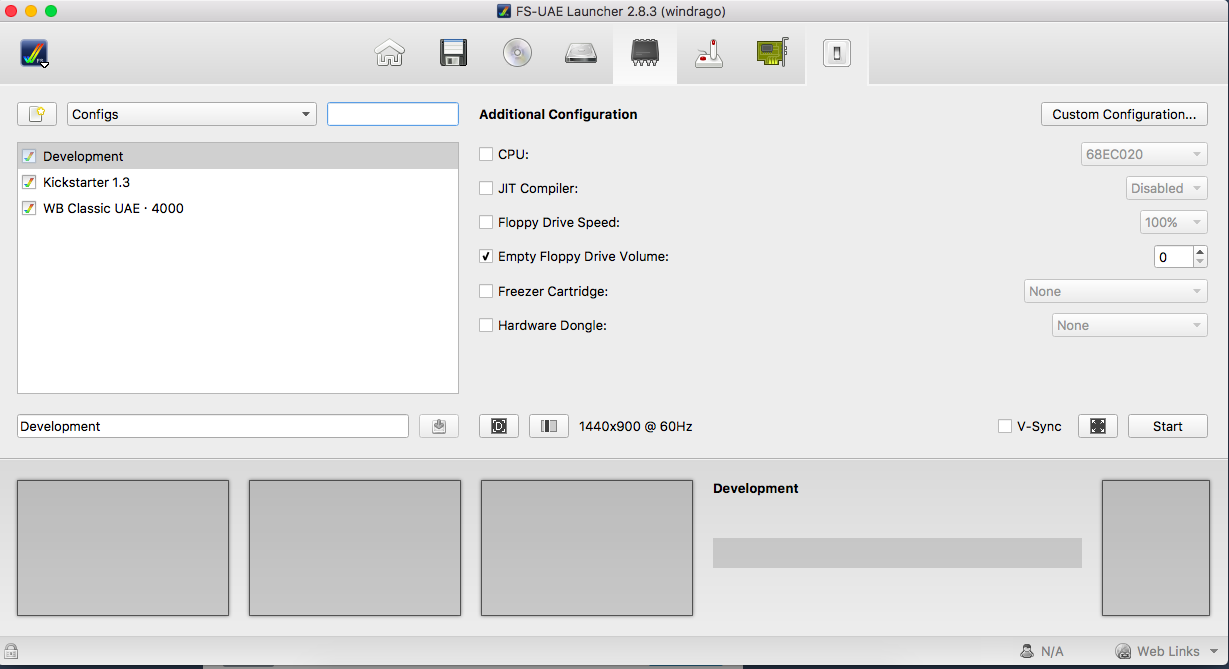Select the Development configuration

pyautogui.click(x=238, y=156)
